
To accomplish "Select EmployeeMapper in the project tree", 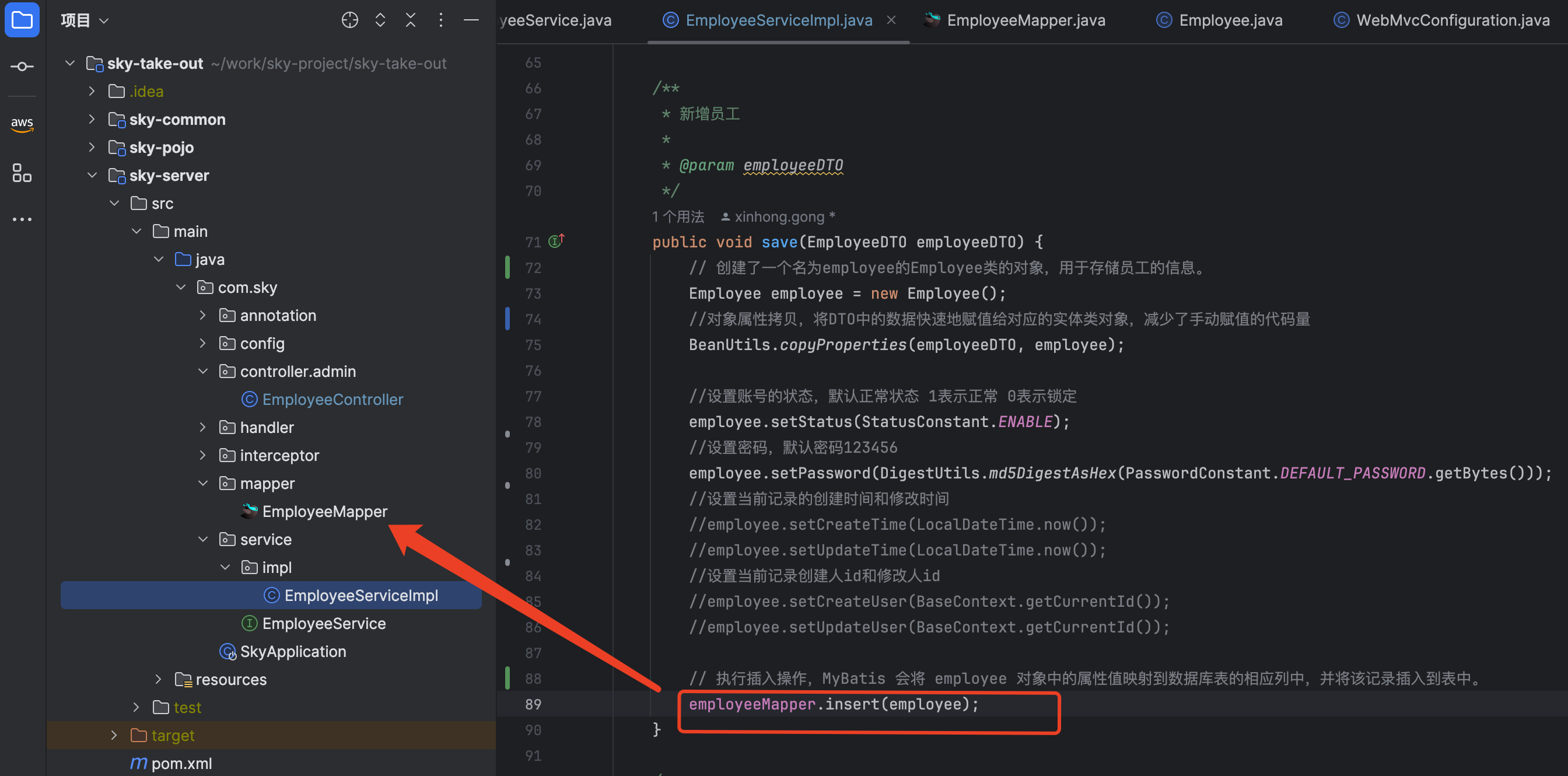I will (x=324, y=511).
